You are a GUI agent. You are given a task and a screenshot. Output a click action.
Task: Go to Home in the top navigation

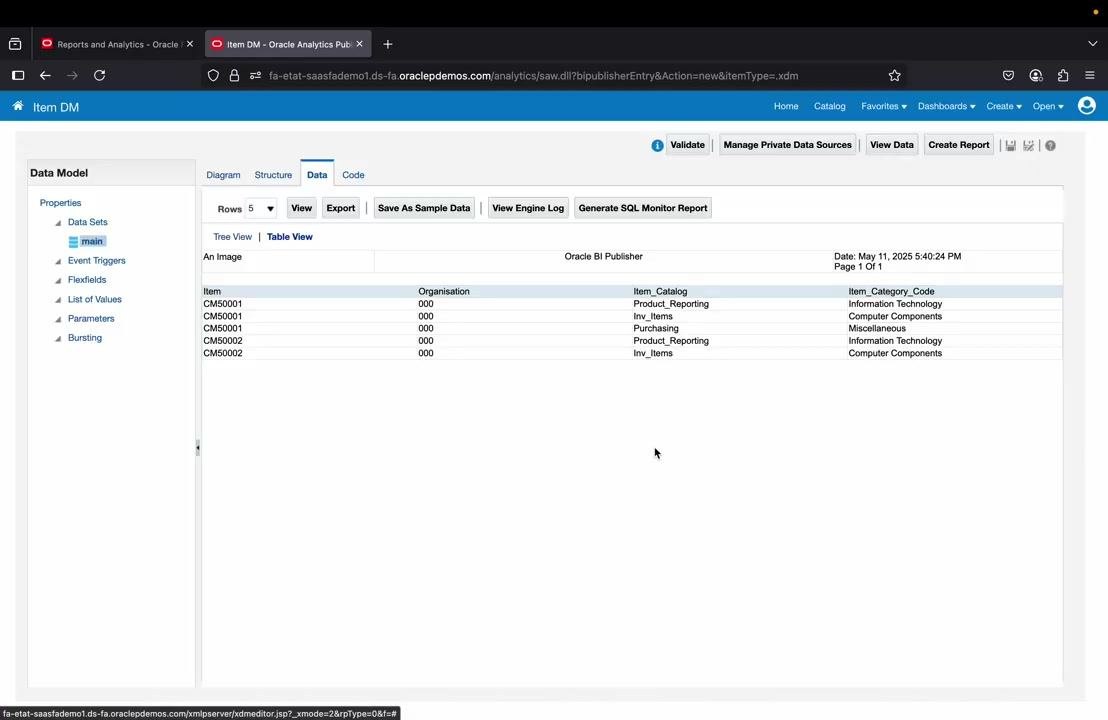point(786,106)
